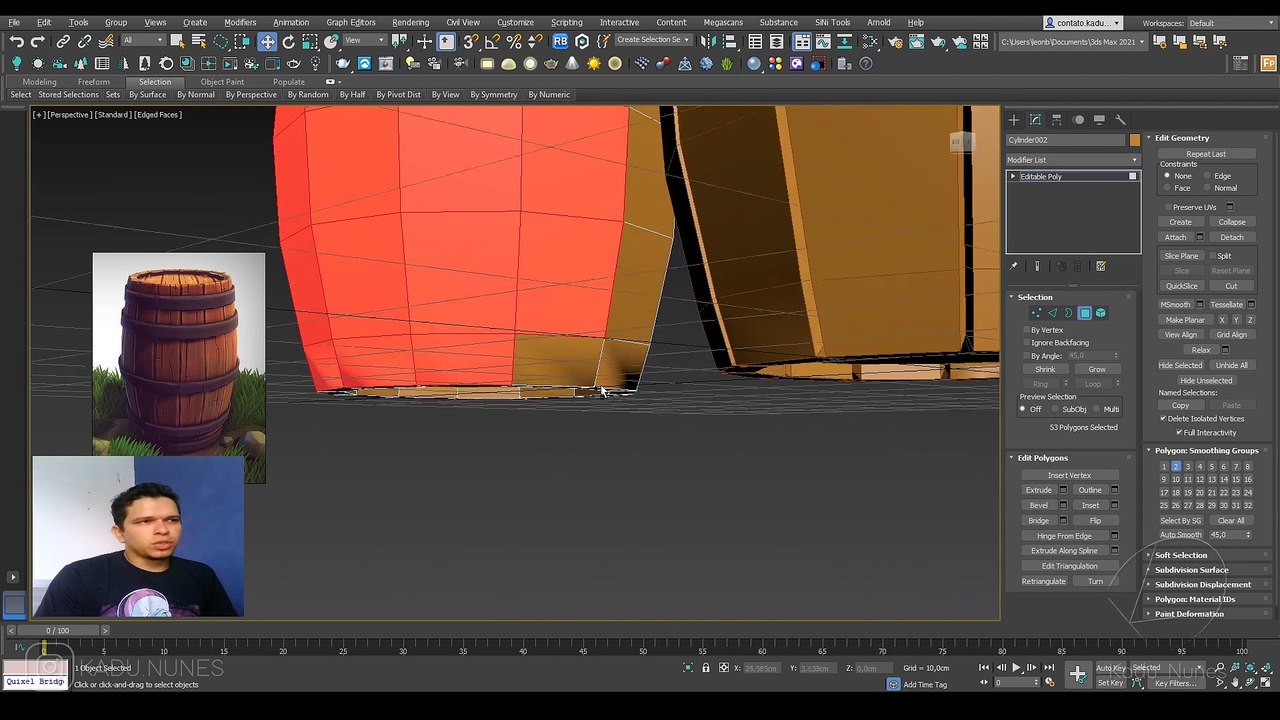Open the Modify command panel tab
The image size is (1280, 720).
coord(1035,119)
